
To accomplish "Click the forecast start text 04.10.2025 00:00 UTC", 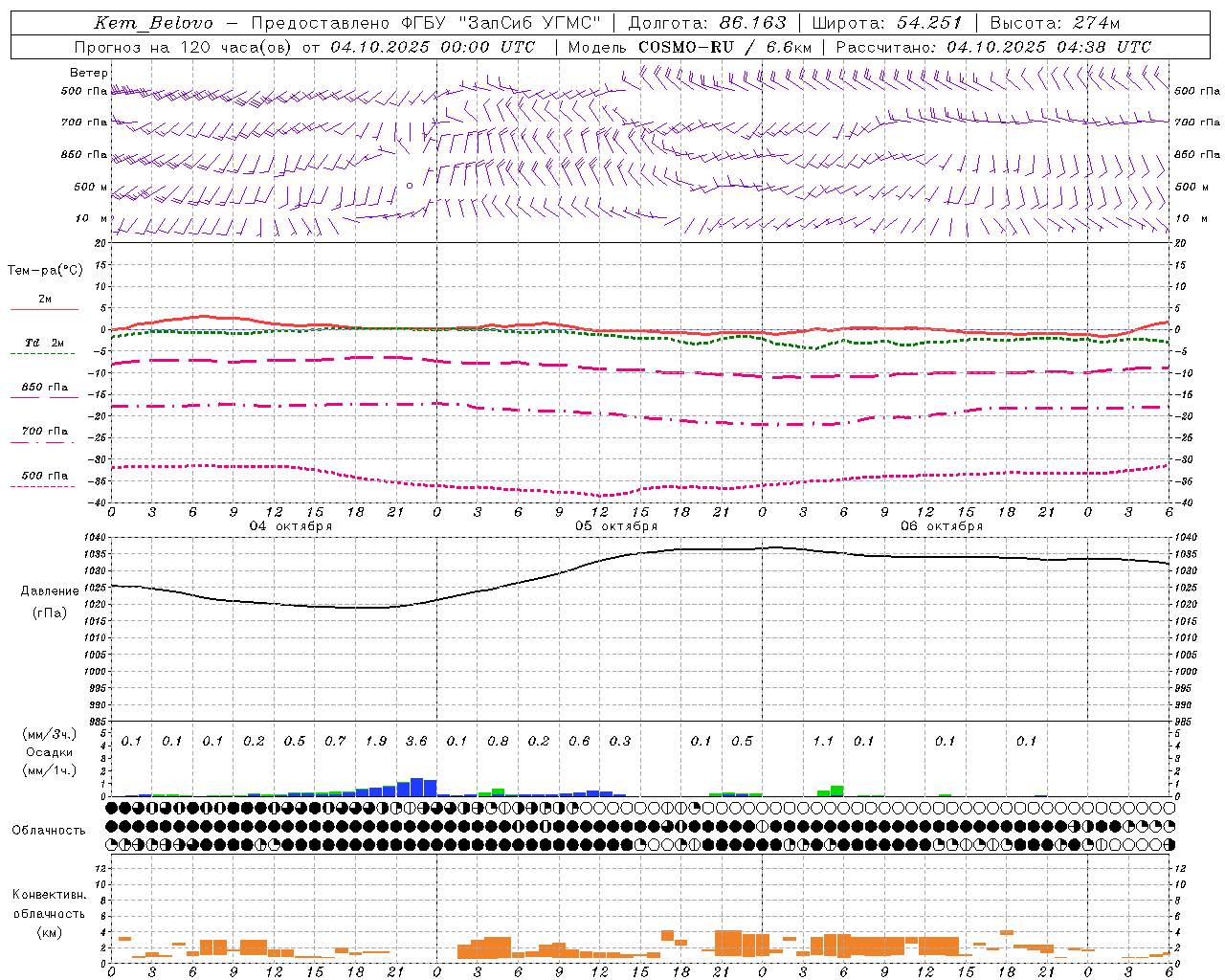I will (433, 47).
